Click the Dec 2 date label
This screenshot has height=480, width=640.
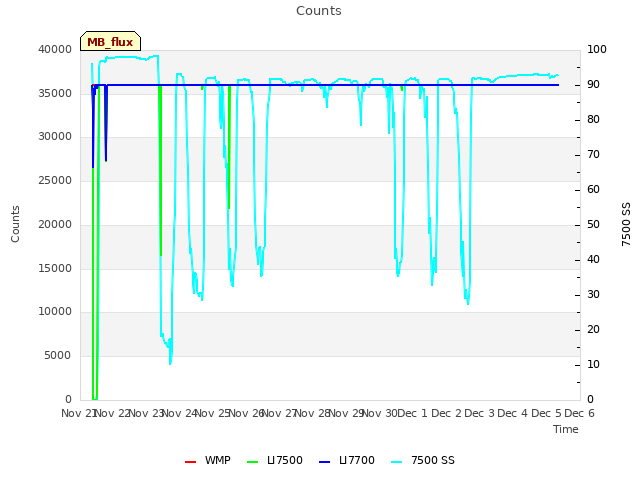pos(447,413)
